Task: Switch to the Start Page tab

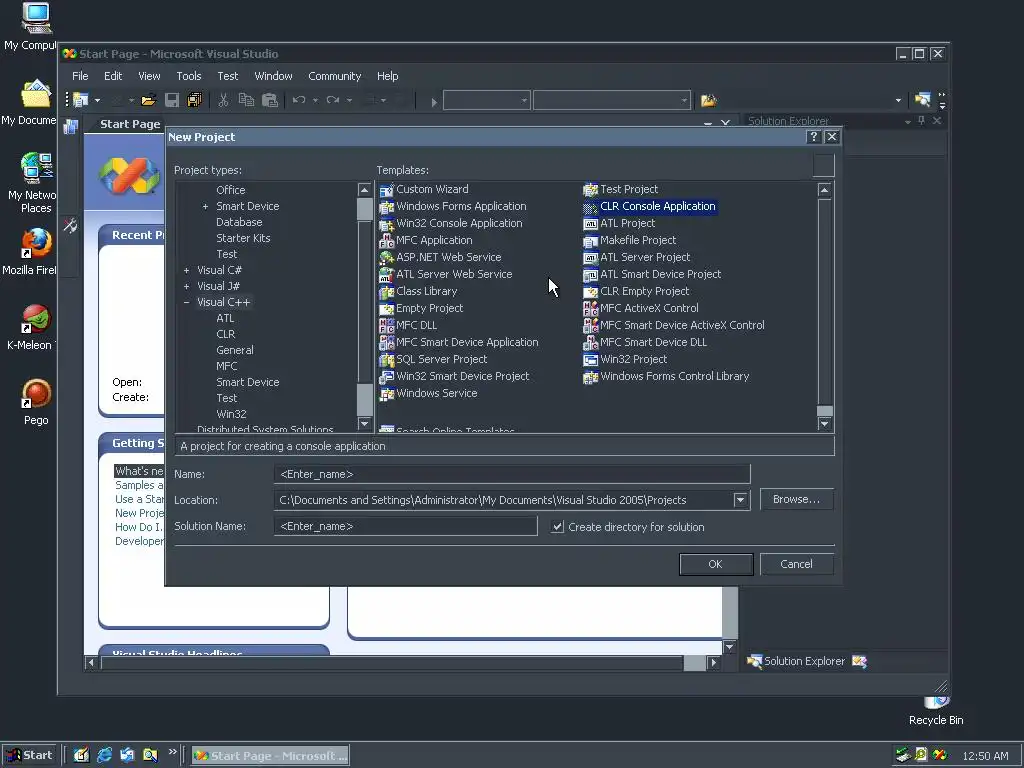Action: point(130,124)
